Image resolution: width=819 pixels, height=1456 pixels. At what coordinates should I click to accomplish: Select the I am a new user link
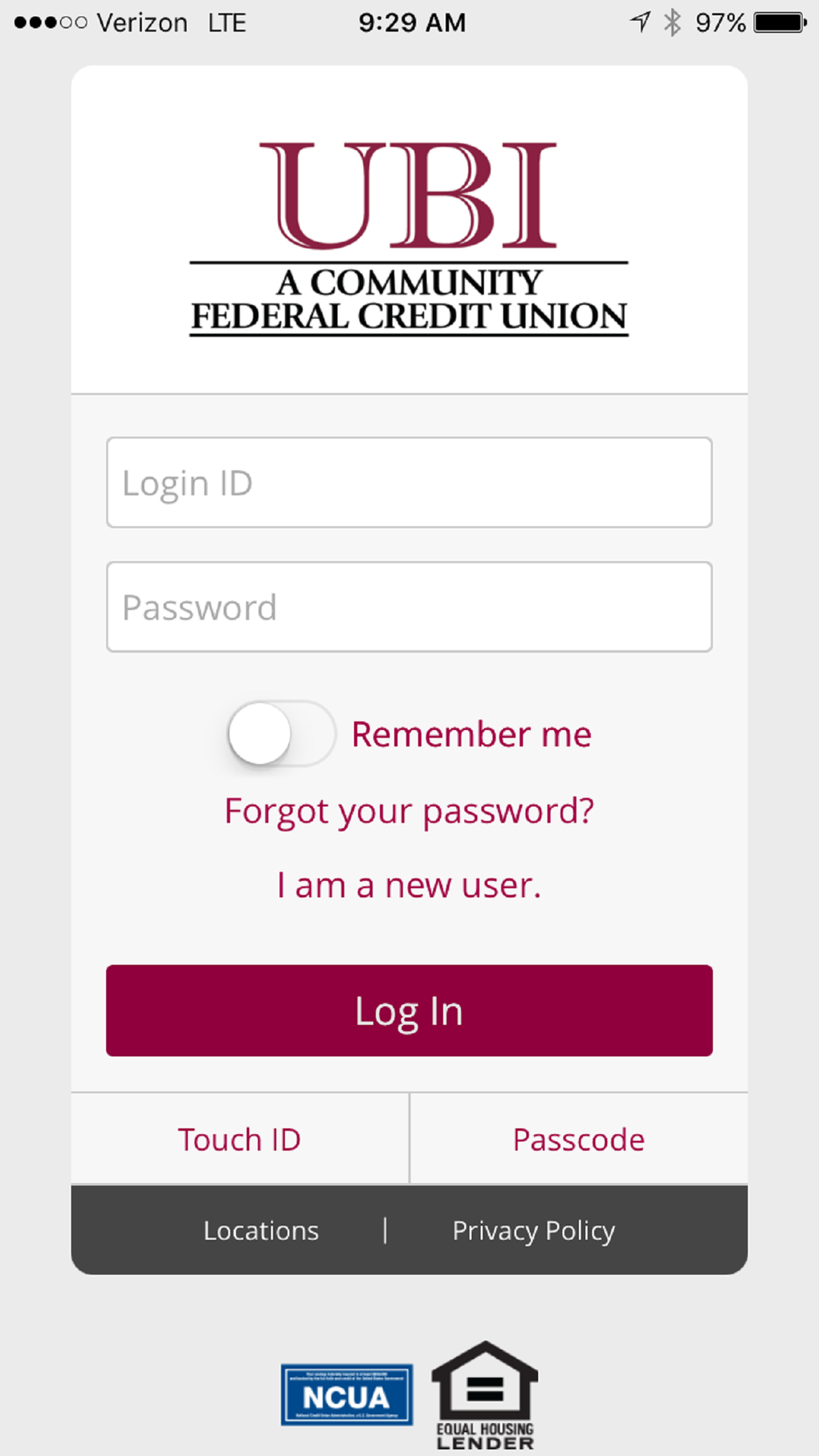(409, 885)
